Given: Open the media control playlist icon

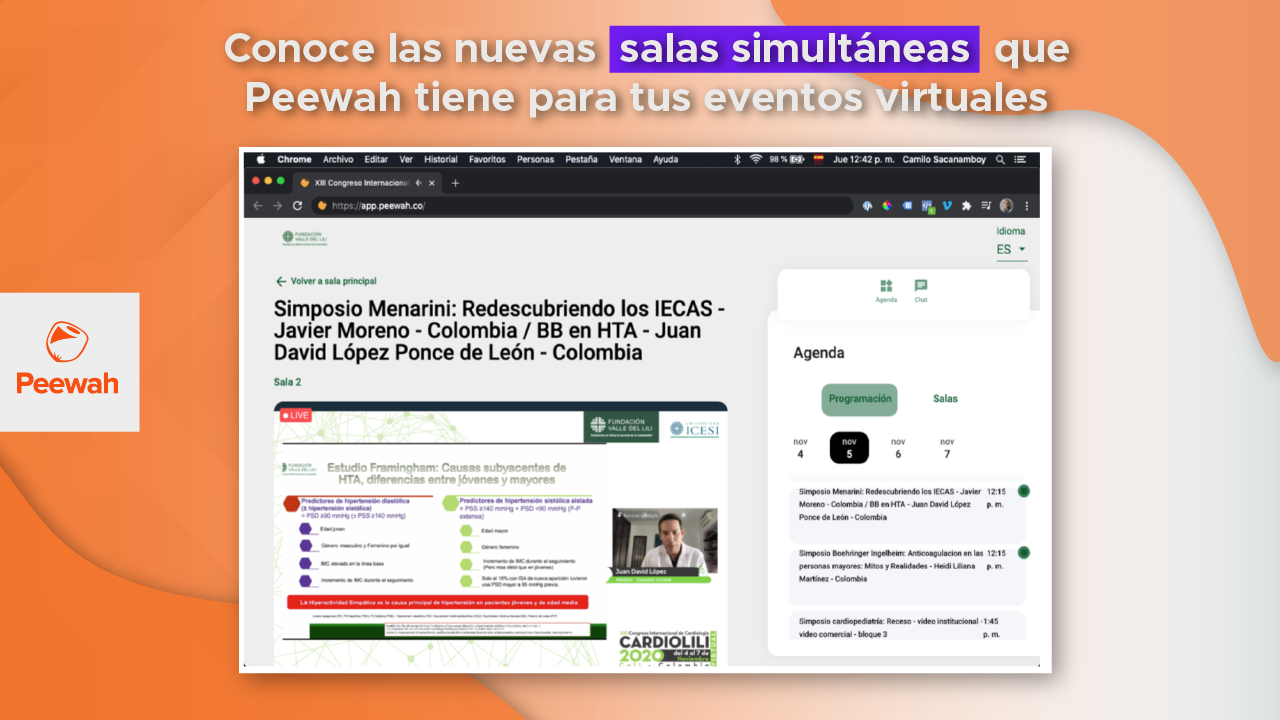Looking at the screenshot, I should click(986, 205).
